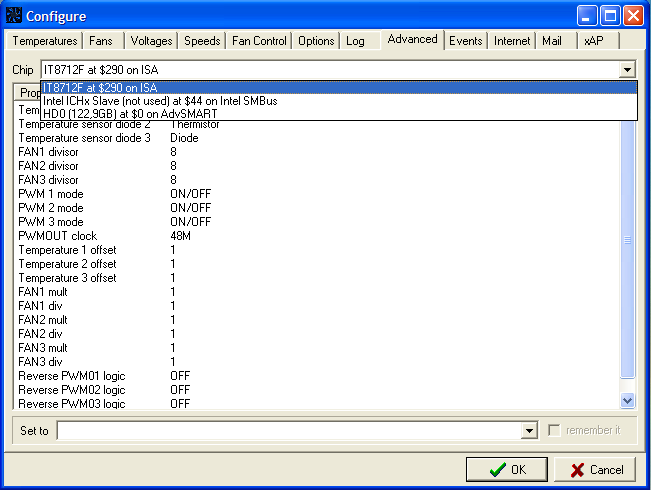Image resolution: width=651 pixels, height=490 pixels.
Task: Select the Temperature sensor diode 3 row
Action: coord(318,138)
